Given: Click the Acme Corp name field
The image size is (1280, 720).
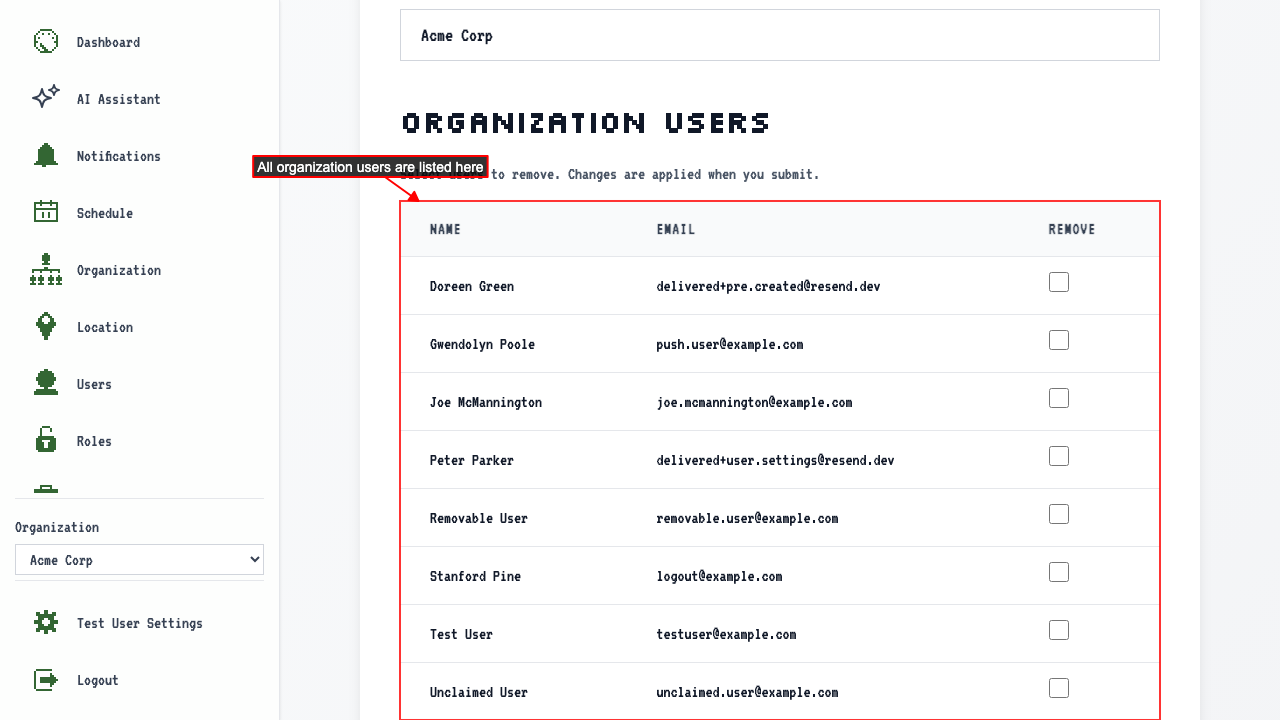Looking at the screenshot, I should [780, 35].
